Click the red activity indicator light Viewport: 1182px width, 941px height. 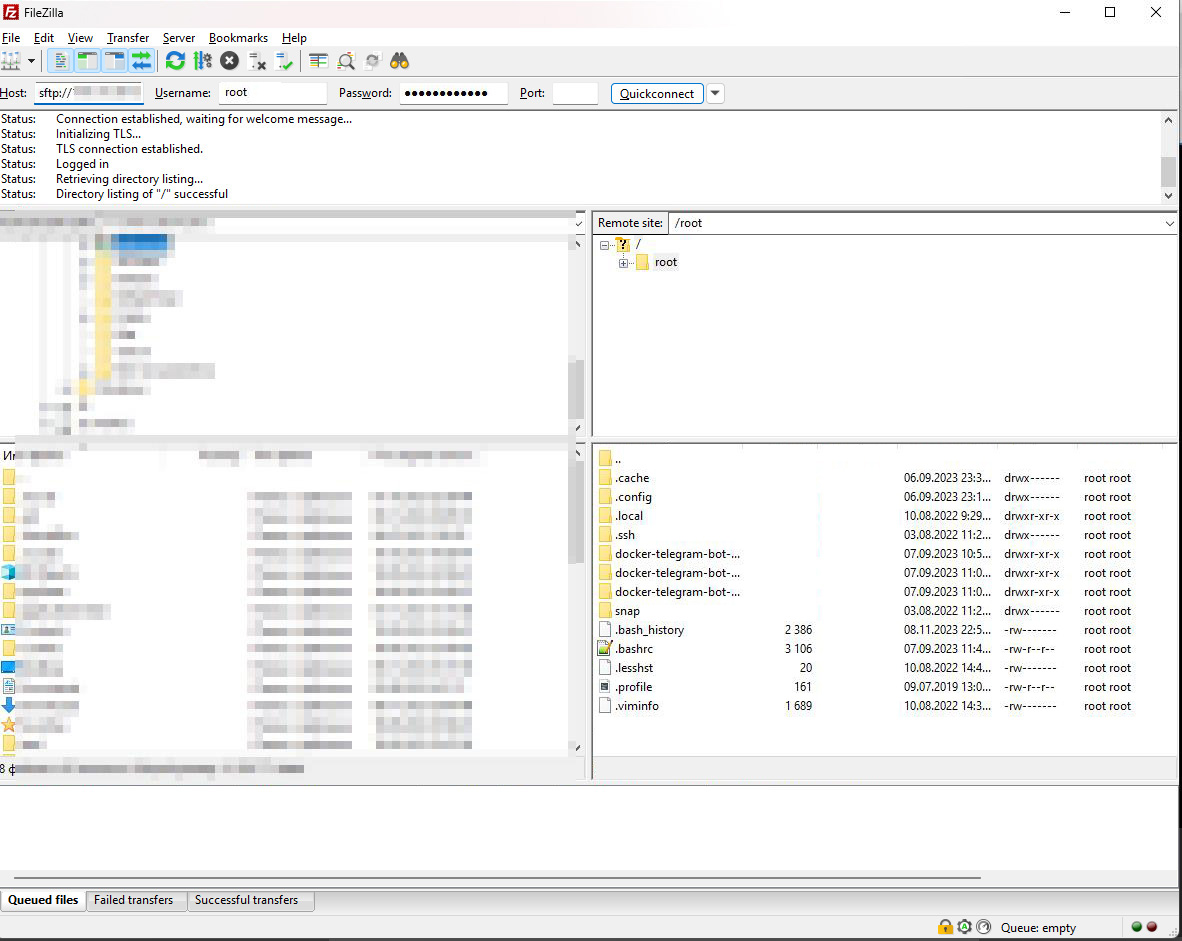click(x=1152, y=927)
